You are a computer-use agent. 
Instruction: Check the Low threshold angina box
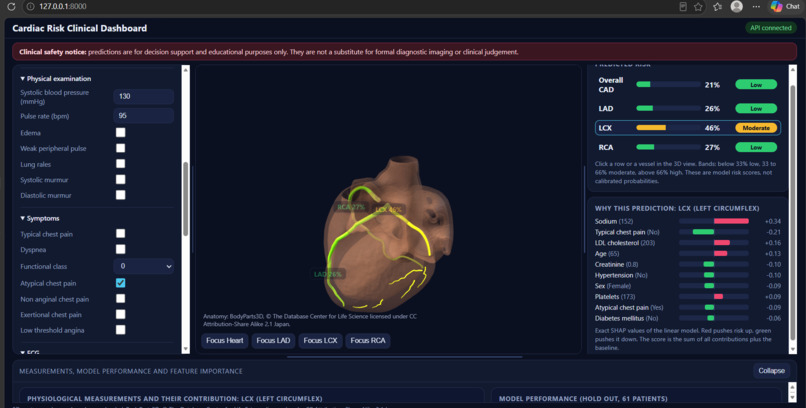[120, 330]
